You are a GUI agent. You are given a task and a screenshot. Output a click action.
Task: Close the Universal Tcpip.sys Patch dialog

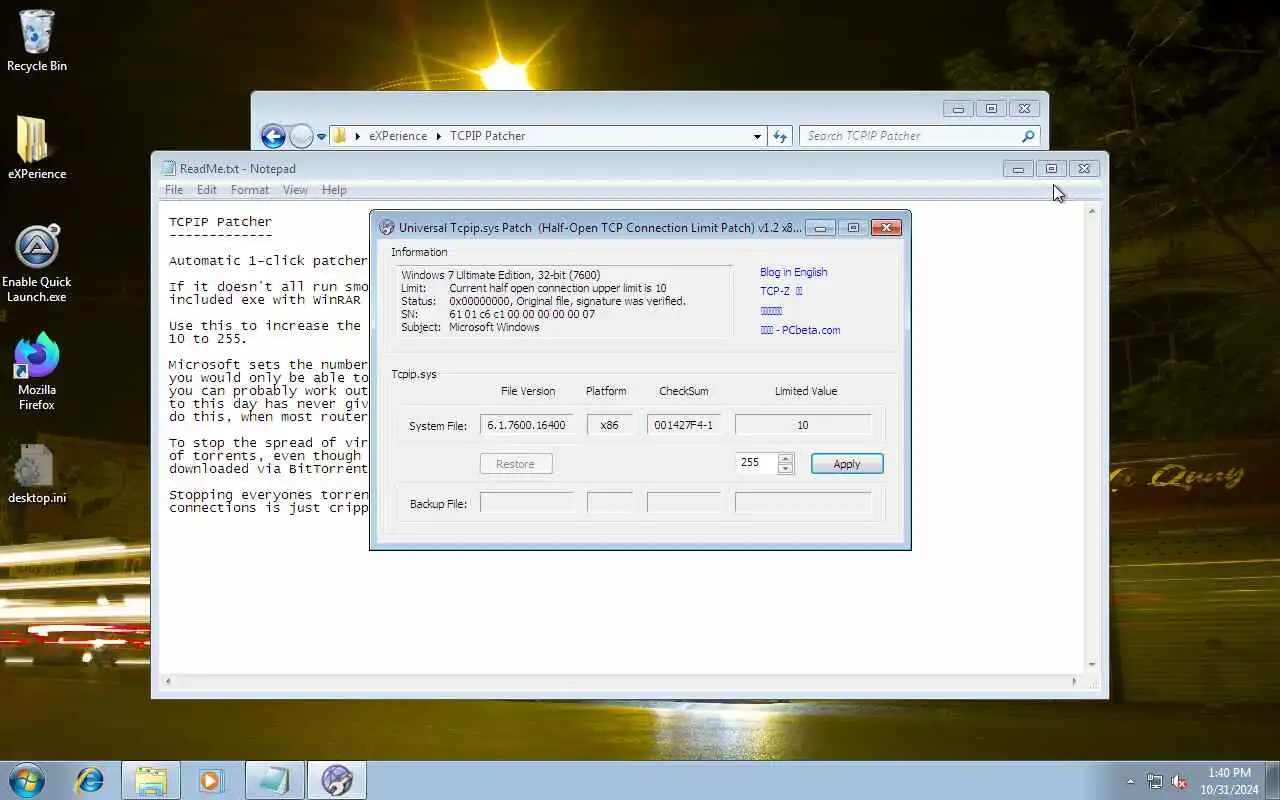[886, 228]
